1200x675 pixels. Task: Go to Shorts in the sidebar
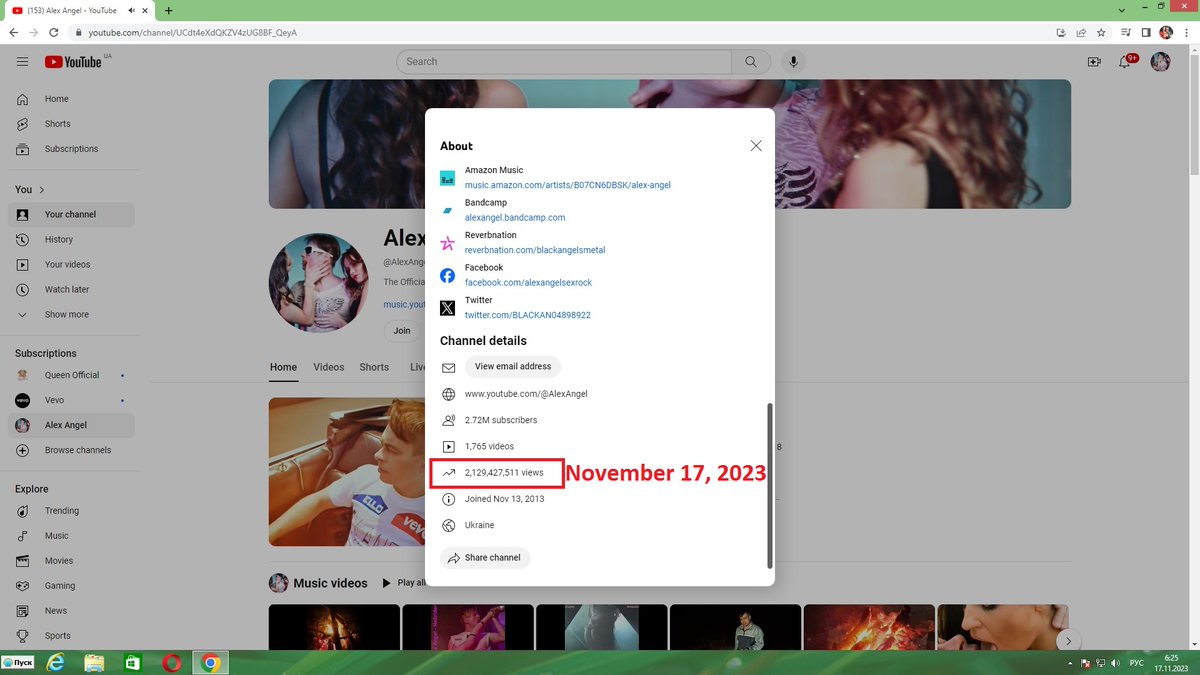(x=58, y=124)
